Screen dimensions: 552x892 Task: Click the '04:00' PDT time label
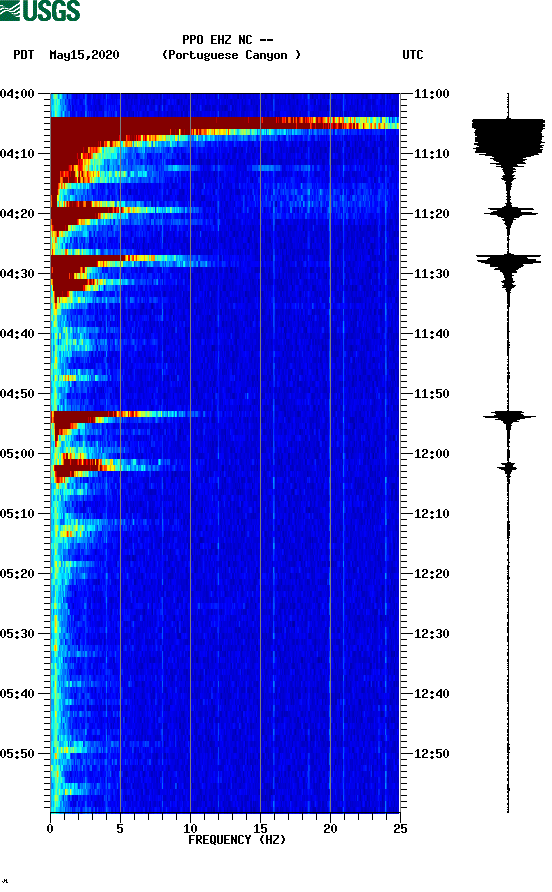point(17,94)
